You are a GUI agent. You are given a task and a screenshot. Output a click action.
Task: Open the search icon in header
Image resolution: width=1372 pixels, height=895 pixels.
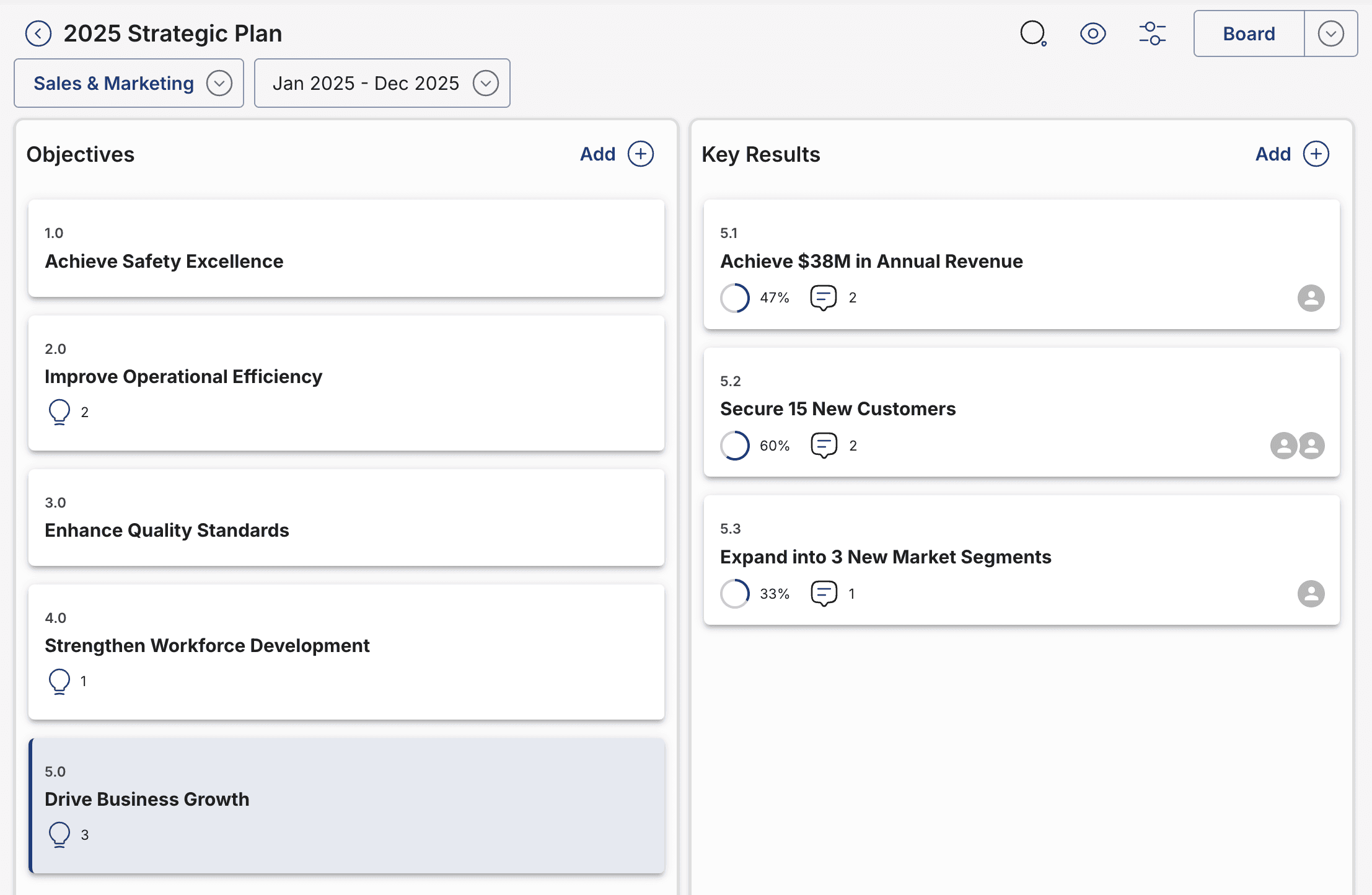coord(1033,33)
